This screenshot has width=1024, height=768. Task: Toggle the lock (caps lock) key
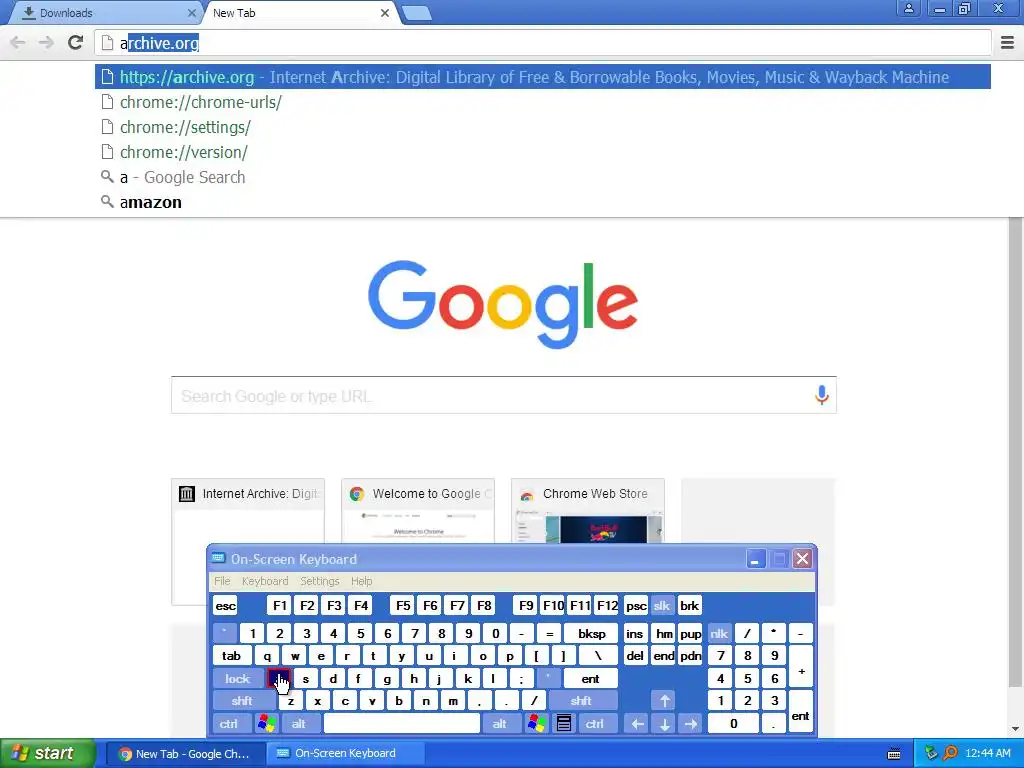coord(238,679)
